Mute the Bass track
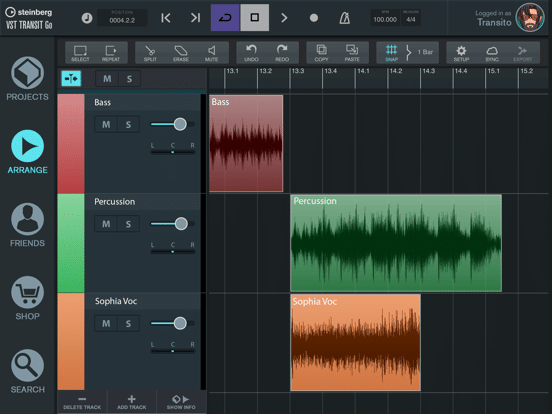552x414 pixels. pos(106,124)
